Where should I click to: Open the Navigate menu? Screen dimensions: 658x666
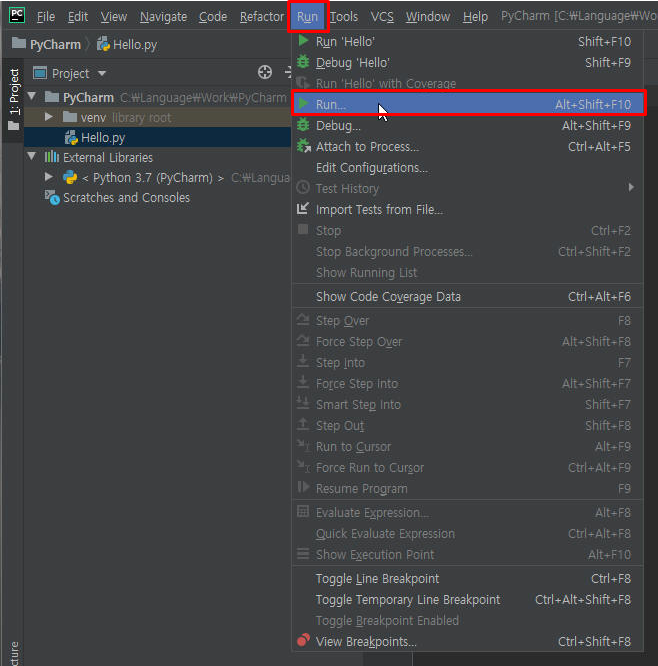tap(163, 17)
